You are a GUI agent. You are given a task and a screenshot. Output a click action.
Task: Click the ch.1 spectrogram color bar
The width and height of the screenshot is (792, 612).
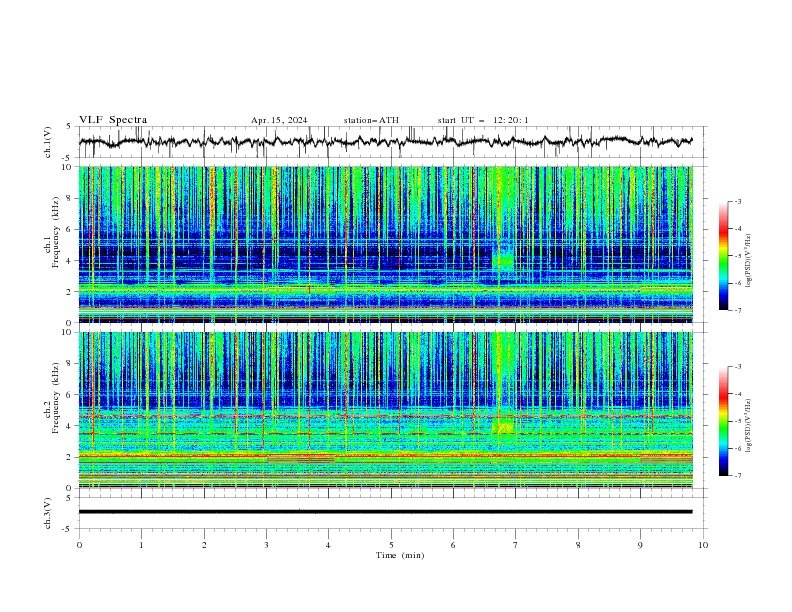tap(723, 255)
